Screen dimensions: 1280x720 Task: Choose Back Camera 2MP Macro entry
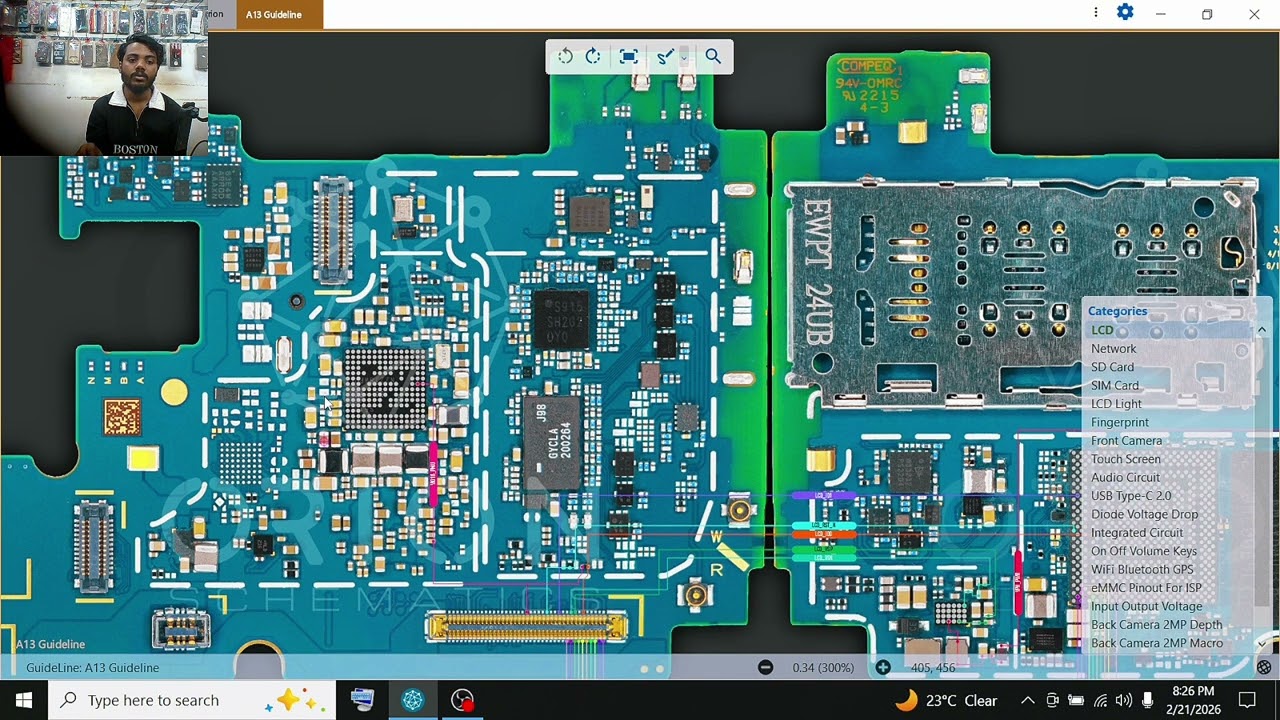click(x=1156, y=643)
